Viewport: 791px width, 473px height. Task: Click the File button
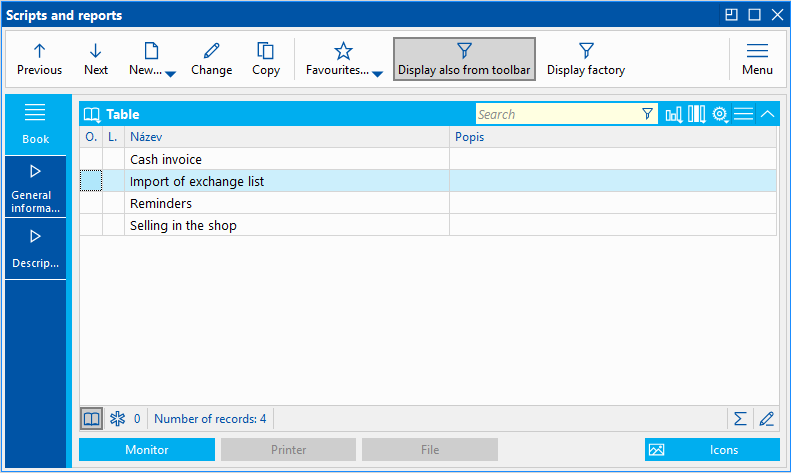coord(430,449)
